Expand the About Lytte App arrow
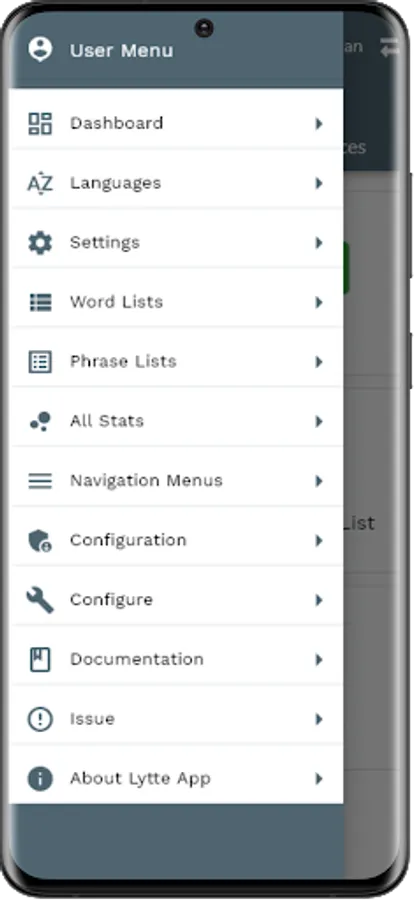This screenshot has width=415, height=900. 319,779
